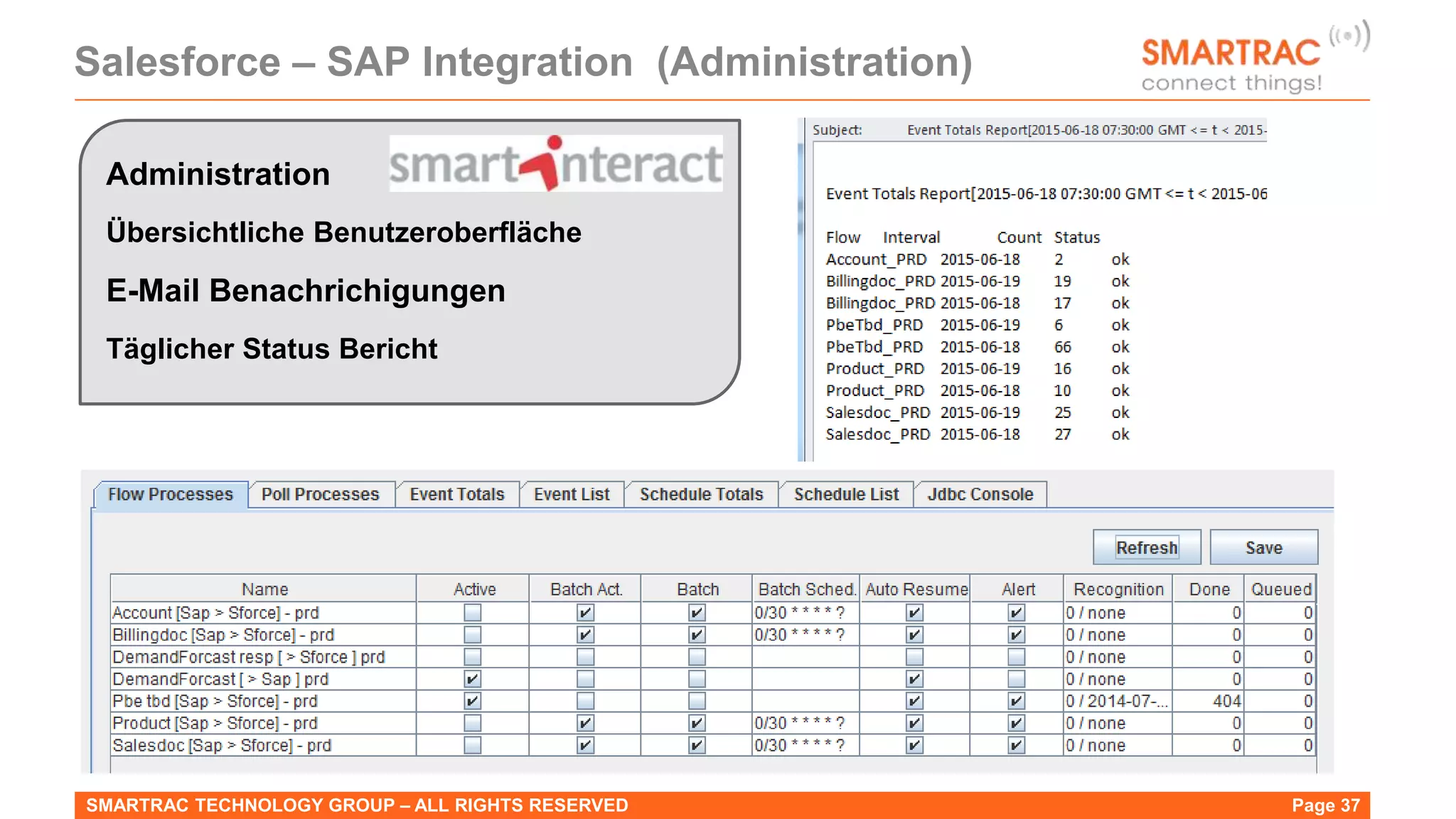Click Recognition cell for Billingdoc row

tap(1118, 635)
